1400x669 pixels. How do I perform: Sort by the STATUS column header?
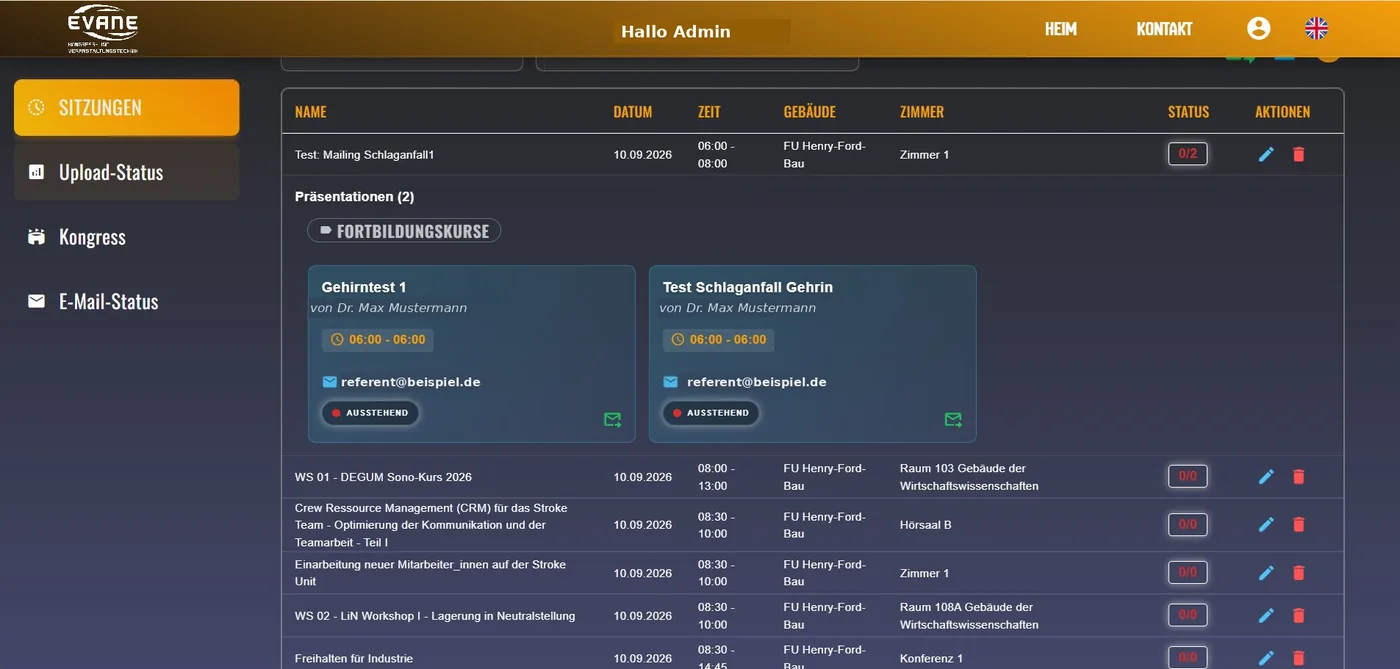pos(1188,112)
